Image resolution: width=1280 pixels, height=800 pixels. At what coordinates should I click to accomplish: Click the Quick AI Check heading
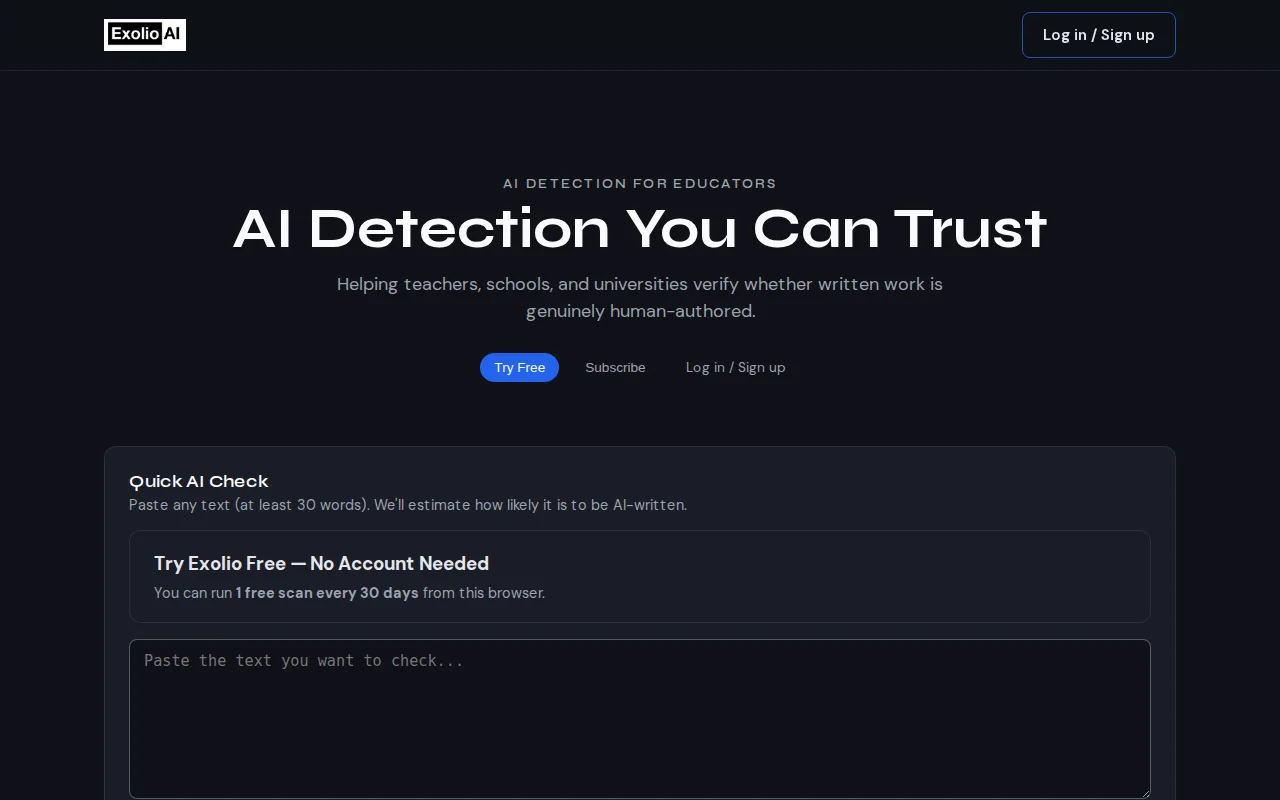(x=199, y=481)
